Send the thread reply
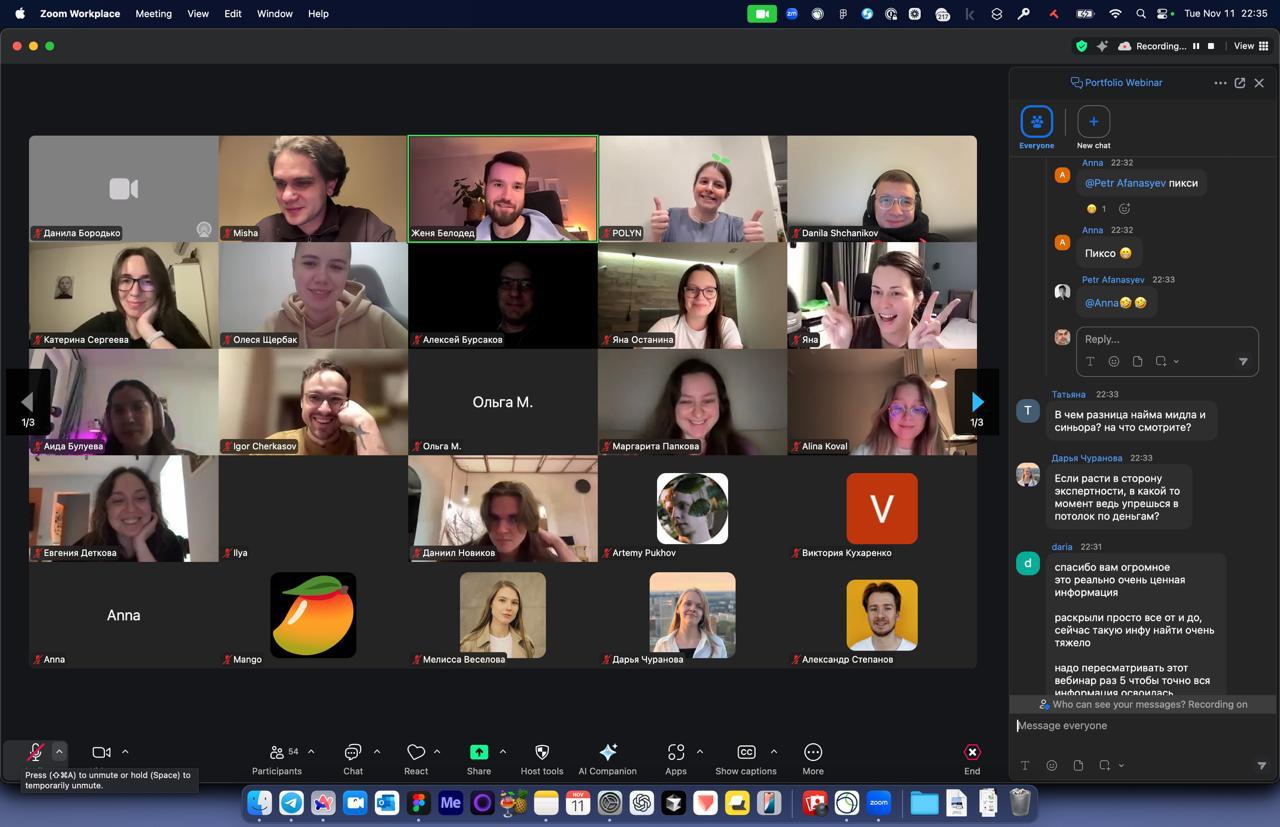This screenshot has height=827, width=1280. click(x=1243, y=361)
